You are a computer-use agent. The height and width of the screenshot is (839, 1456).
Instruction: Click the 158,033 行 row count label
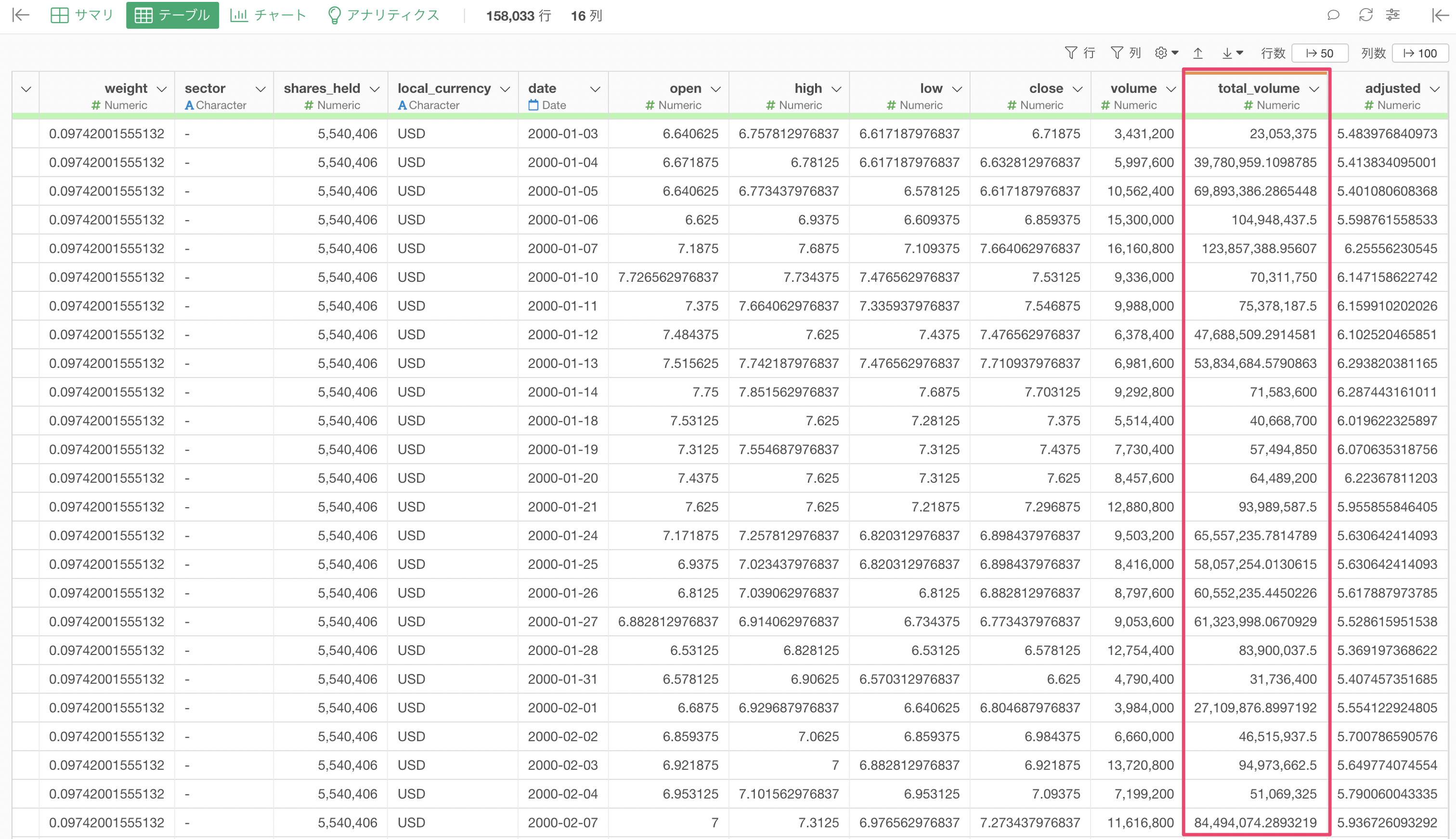coord(519,15)
